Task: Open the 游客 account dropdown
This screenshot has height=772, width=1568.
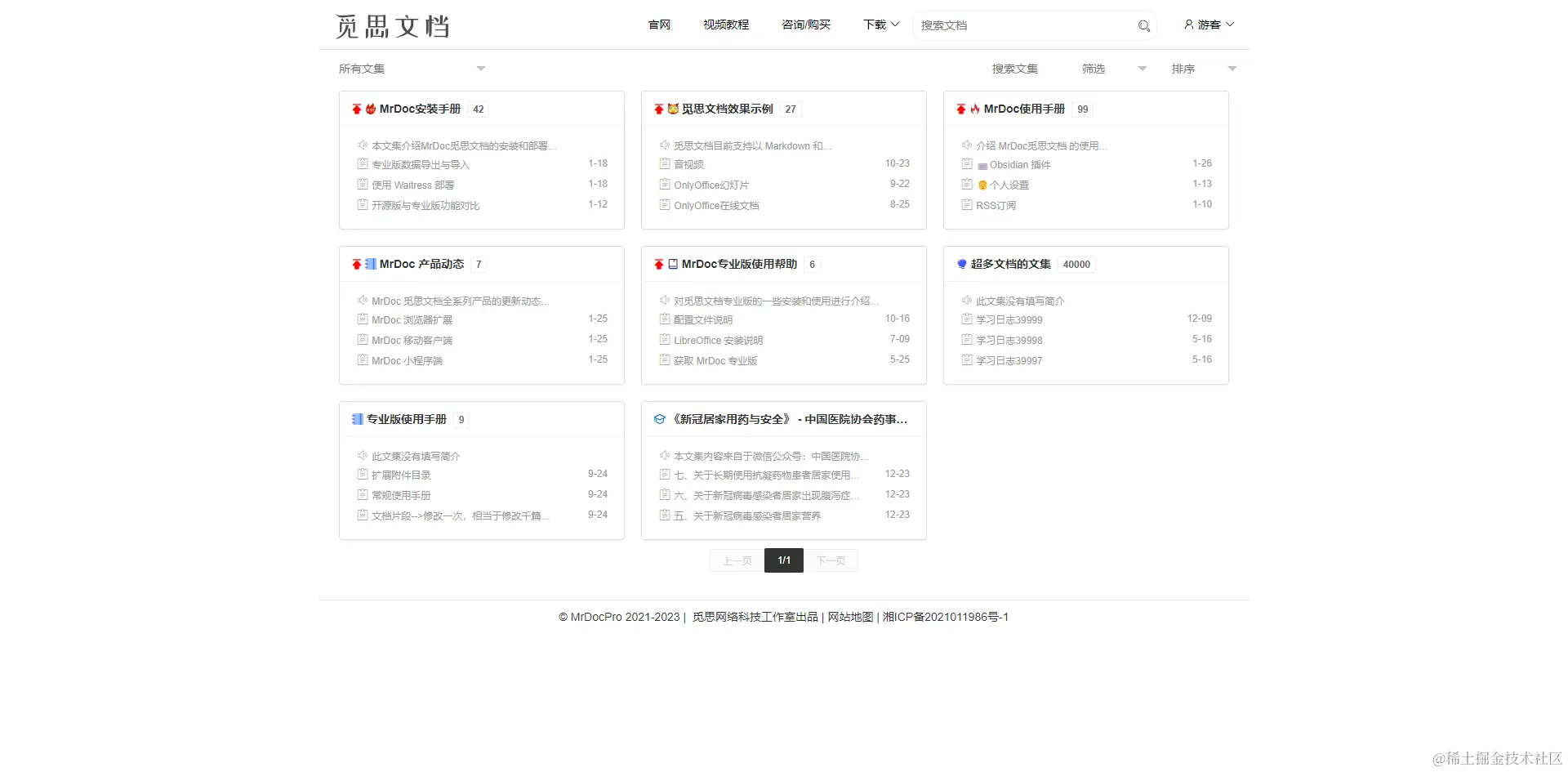Action: click(1209, 25)
